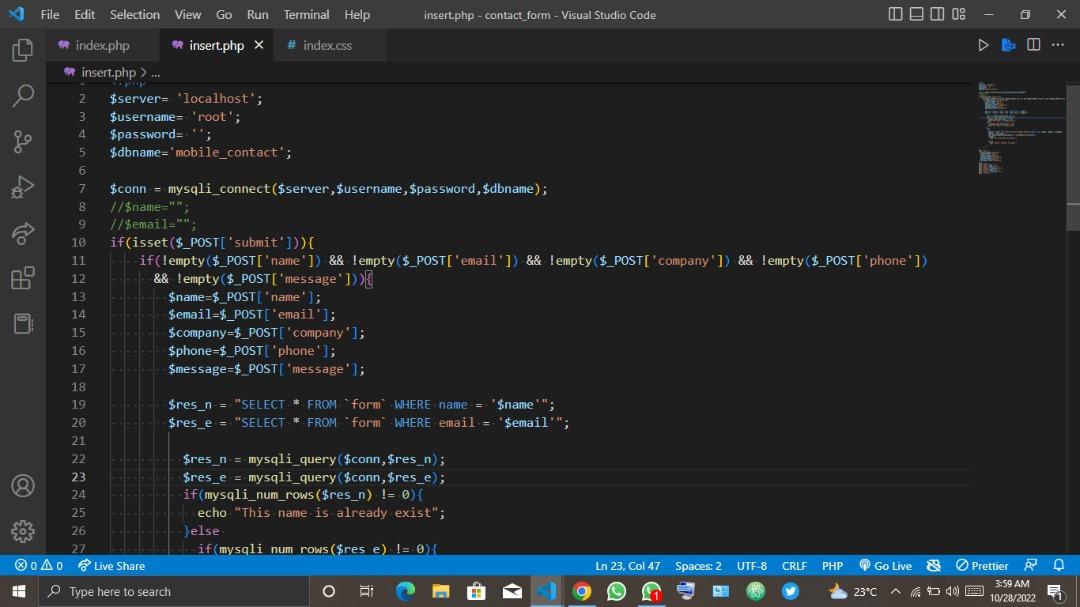This screenshot has height=607, width=1080.
Task: Switch to the index.php tab
Action: (103, 45)
